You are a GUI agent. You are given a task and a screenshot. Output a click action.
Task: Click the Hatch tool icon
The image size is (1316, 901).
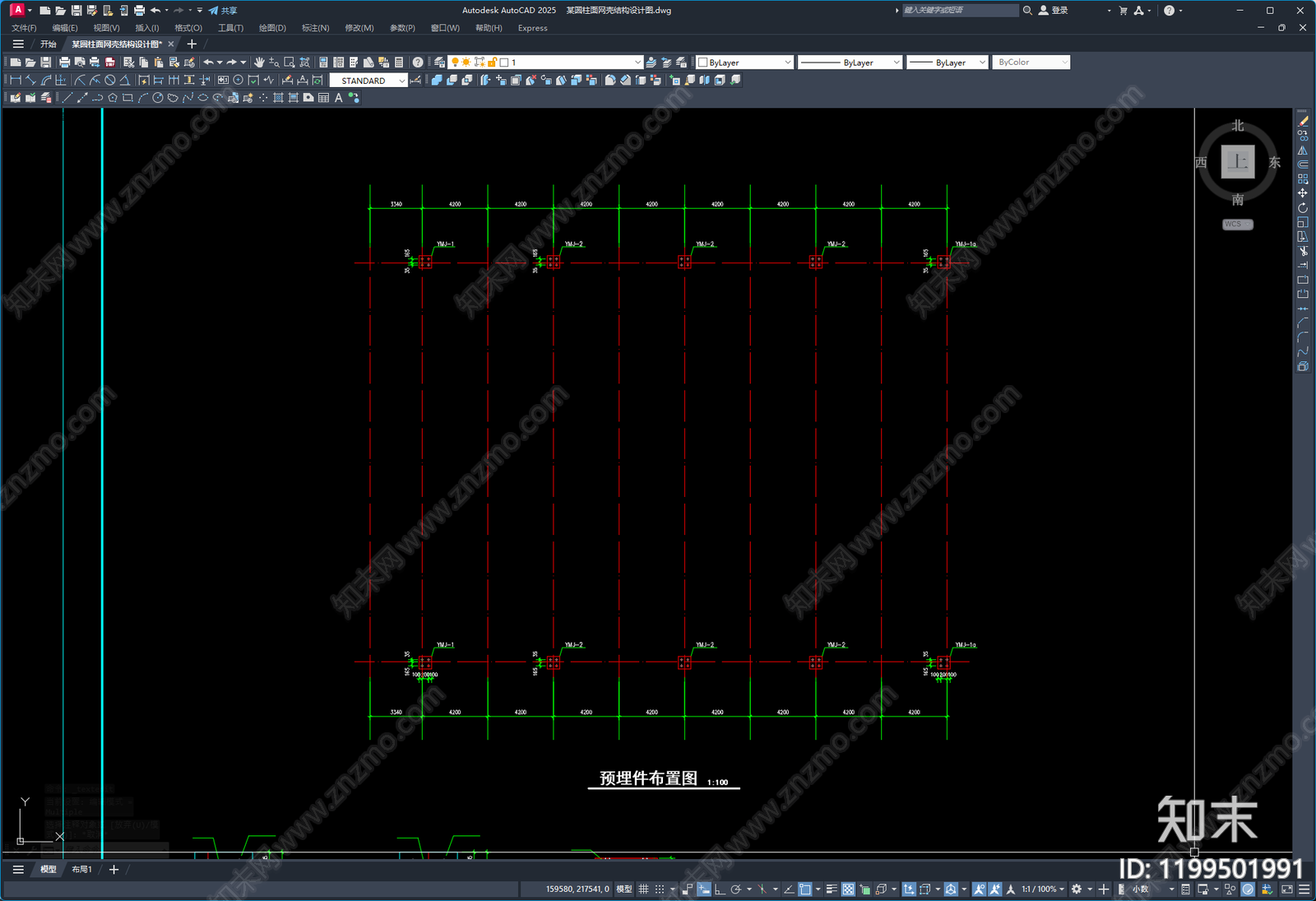tap(278, 98)
